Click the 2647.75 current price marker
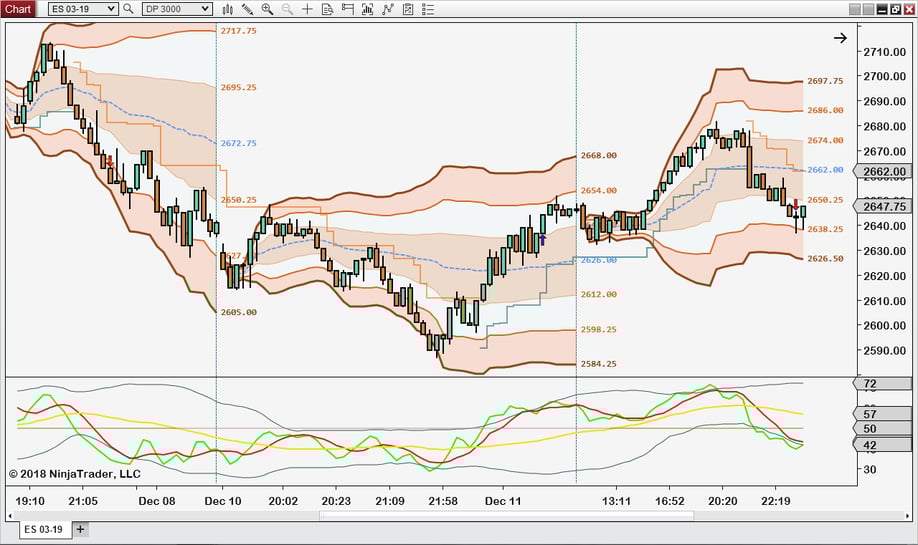The image size is (918, 545). 884,206
